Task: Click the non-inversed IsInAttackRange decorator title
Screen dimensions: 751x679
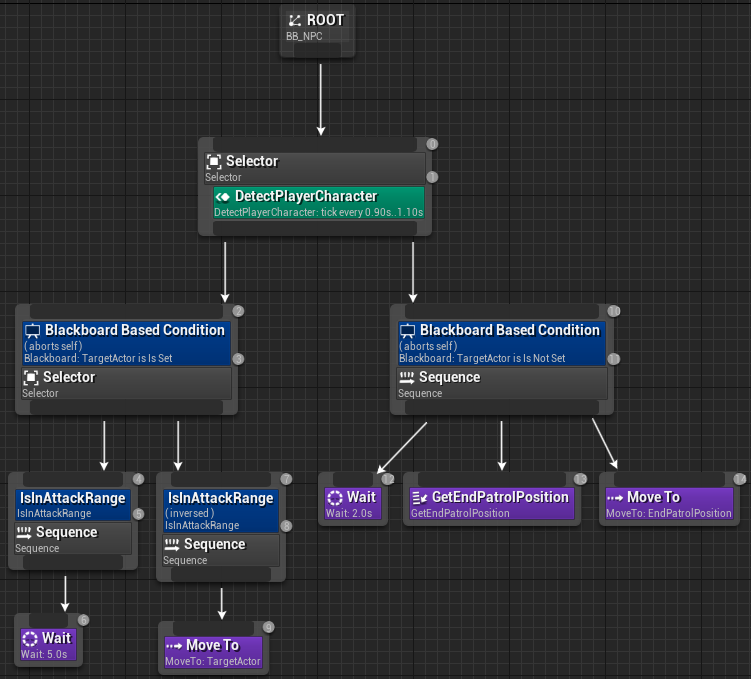Action: [x=72, y=498]
